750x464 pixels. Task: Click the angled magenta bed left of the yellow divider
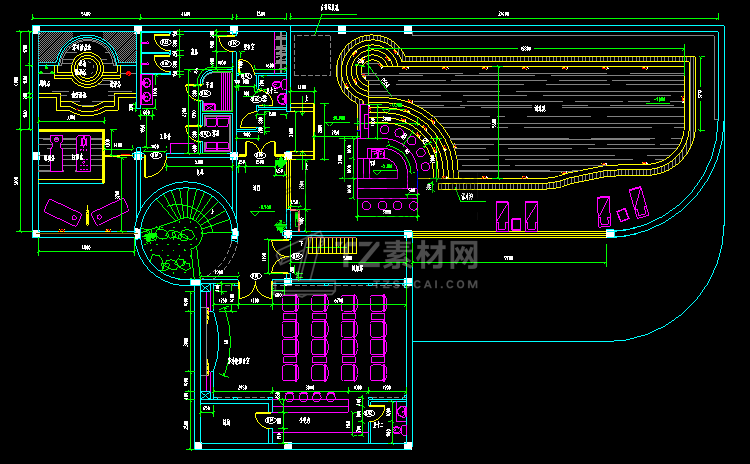pos(63,212)
